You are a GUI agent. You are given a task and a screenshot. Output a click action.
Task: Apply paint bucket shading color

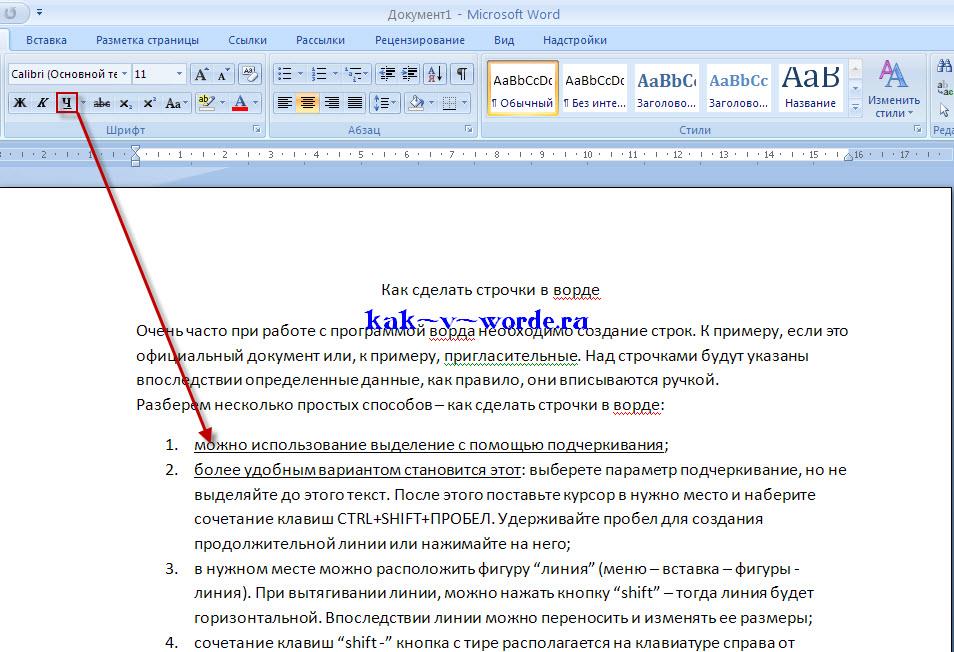[417, 103]
